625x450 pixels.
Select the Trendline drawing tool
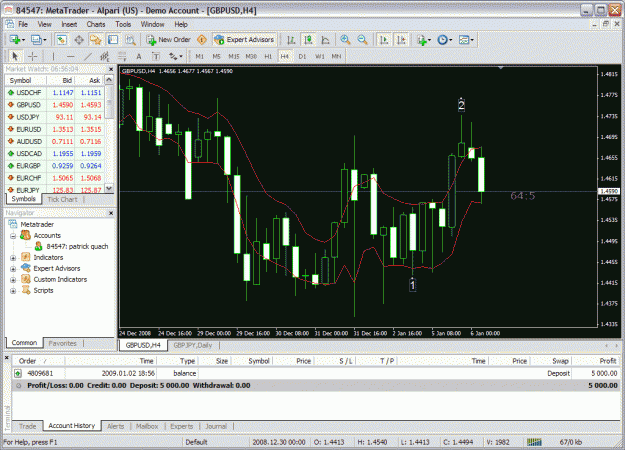88,56
